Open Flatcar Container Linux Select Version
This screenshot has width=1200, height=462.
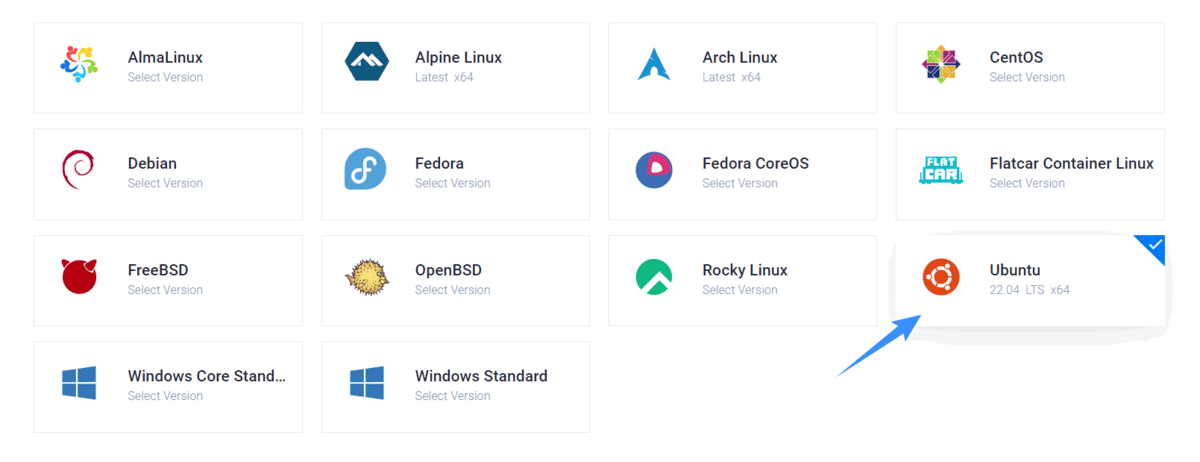tap(1027, 183)
